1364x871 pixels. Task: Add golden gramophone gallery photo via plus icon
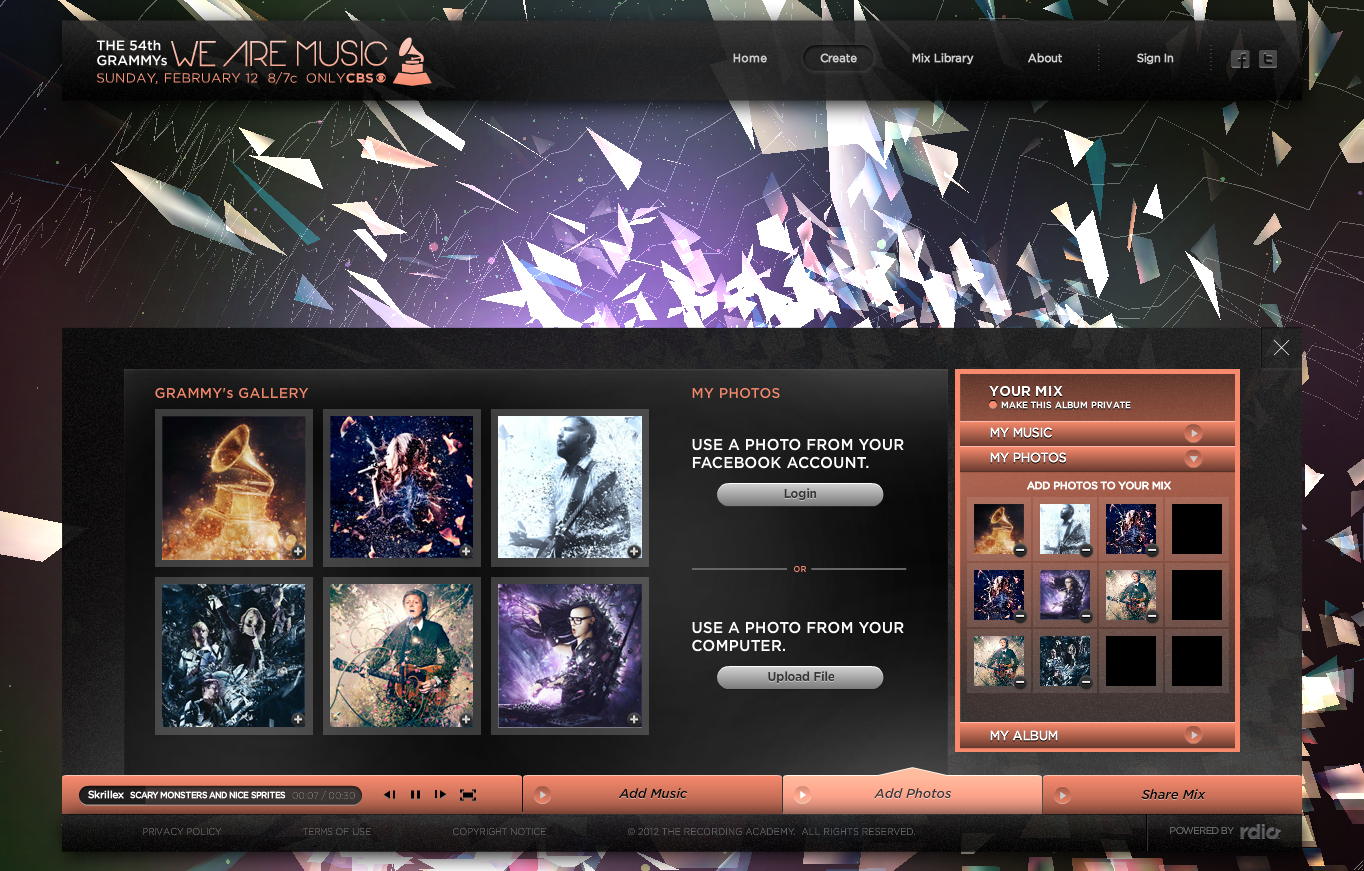pos(298,551)
